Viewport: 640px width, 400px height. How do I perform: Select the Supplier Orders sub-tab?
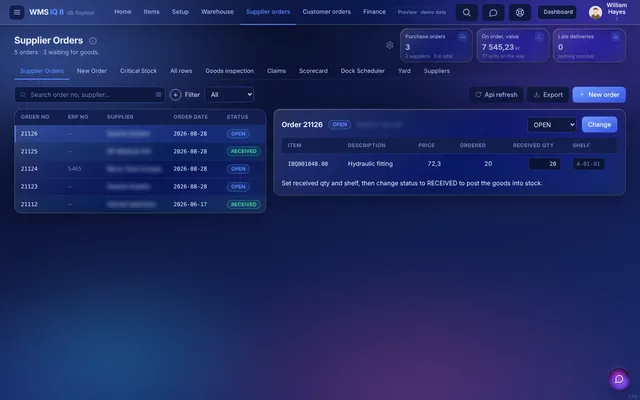42,71
